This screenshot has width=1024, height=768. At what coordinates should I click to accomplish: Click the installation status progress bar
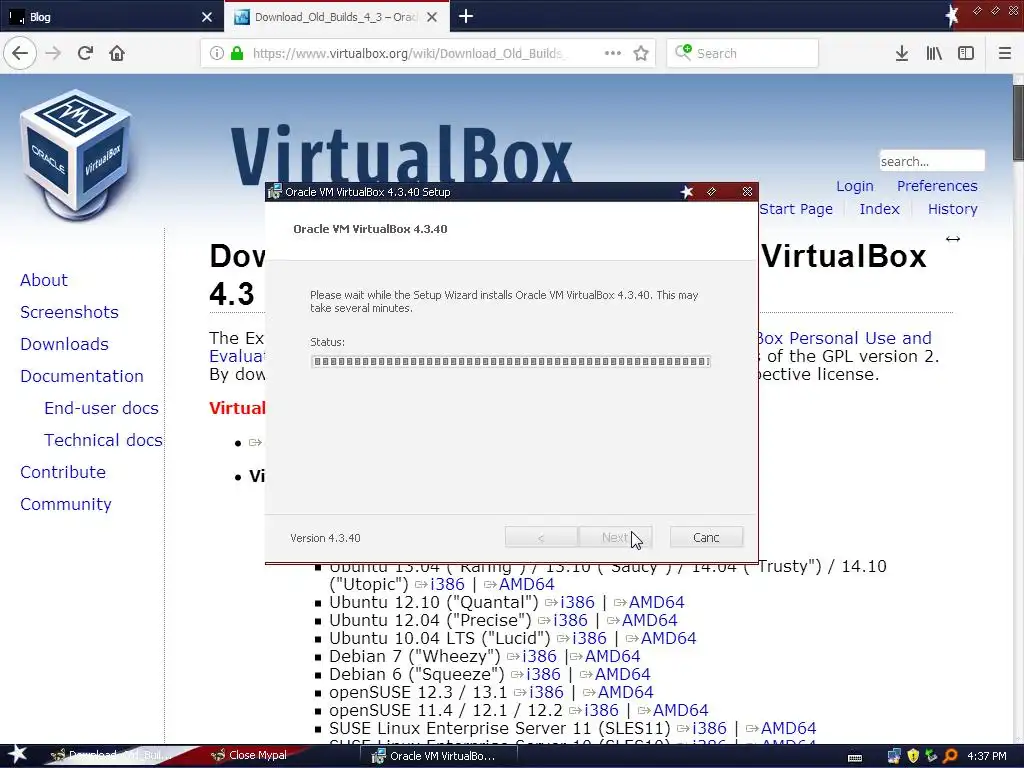[511, 361]
